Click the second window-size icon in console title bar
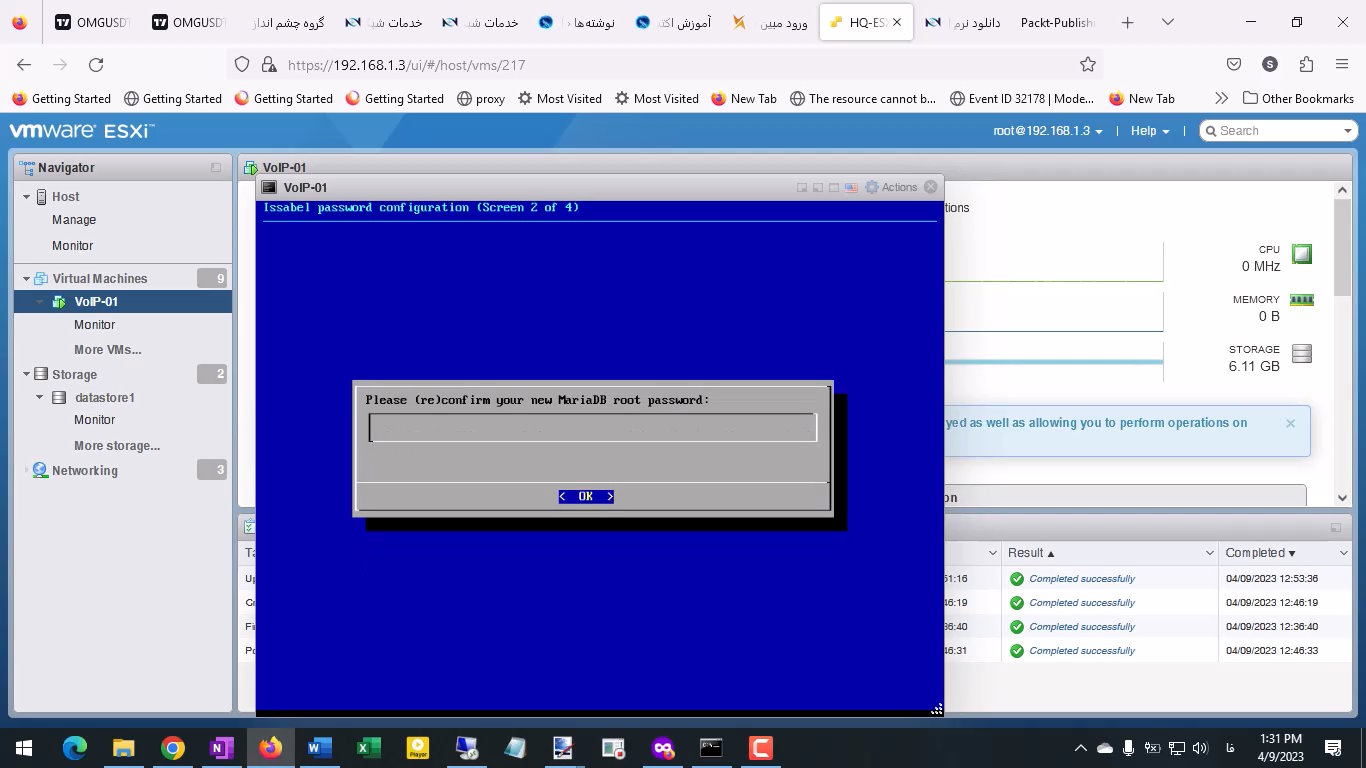 [x=818, y=187]
